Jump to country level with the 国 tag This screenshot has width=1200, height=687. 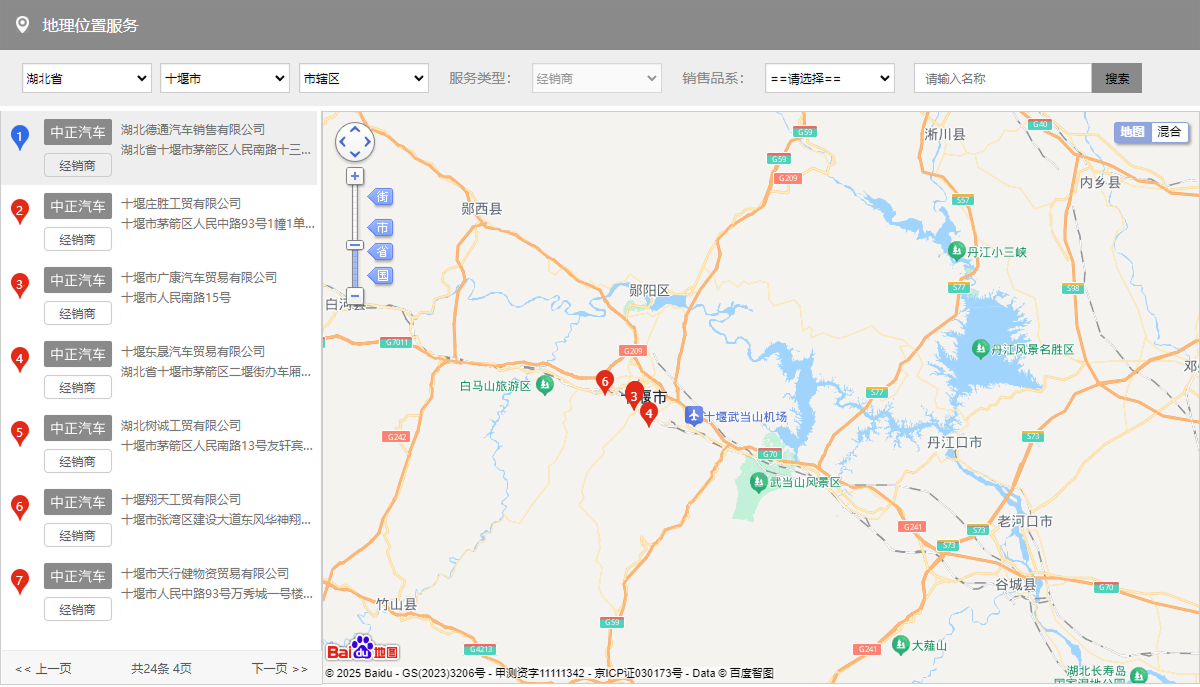pos(381,275)
